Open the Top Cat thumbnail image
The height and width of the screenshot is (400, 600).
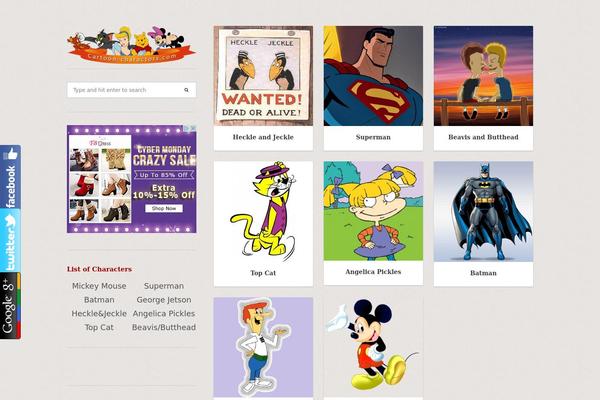click(x=263, y=211)
